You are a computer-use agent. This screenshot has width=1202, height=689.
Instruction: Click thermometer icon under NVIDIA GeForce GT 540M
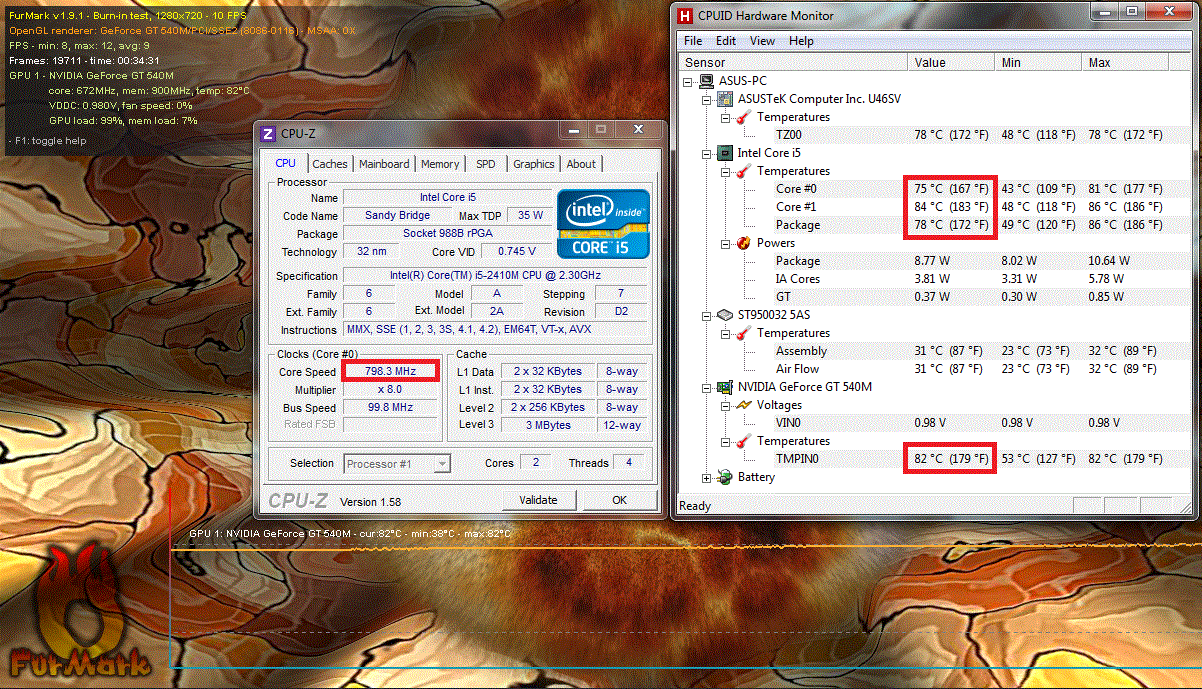click(743, 441)
